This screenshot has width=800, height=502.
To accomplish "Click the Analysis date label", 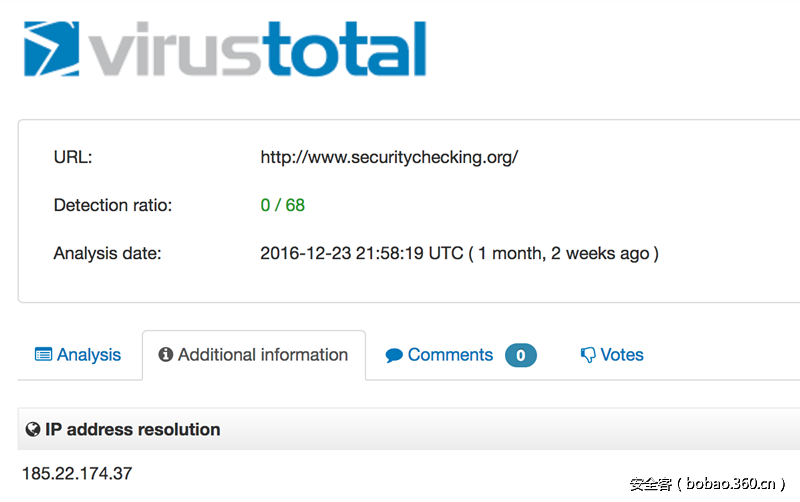I will (107, 253).
